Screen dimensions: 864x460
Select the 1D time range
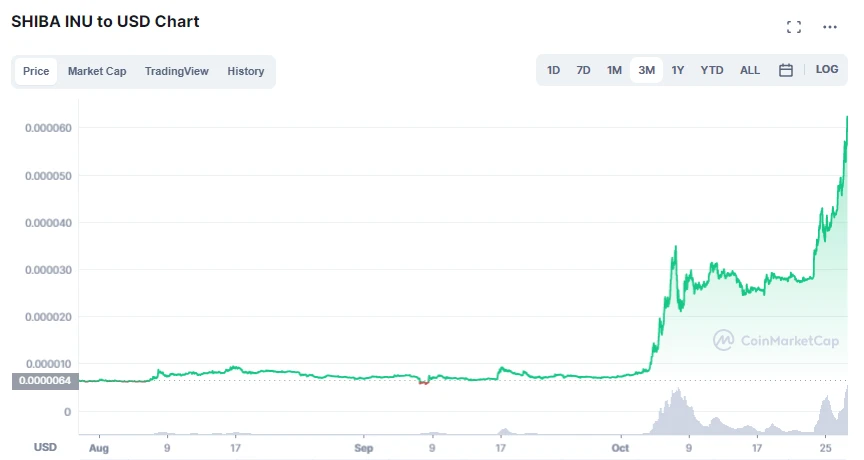[x=553, y=70]
